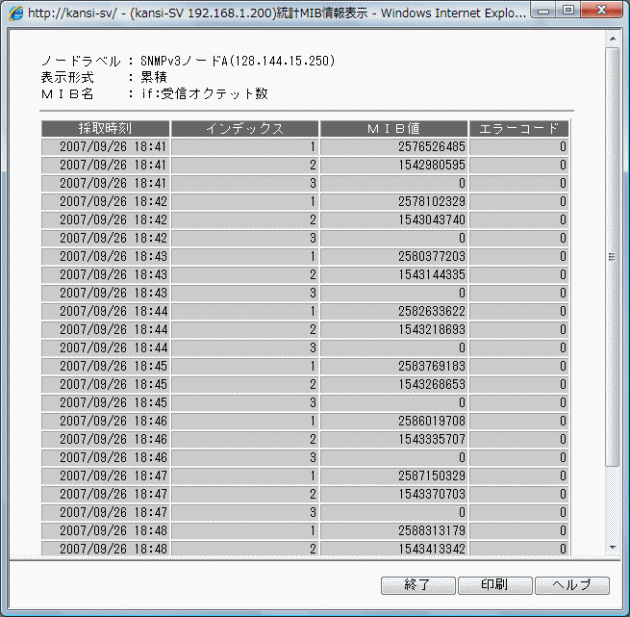Click MIB value 1543335707
This screenshot has width=630, height=617.
[x=432, y=439]
